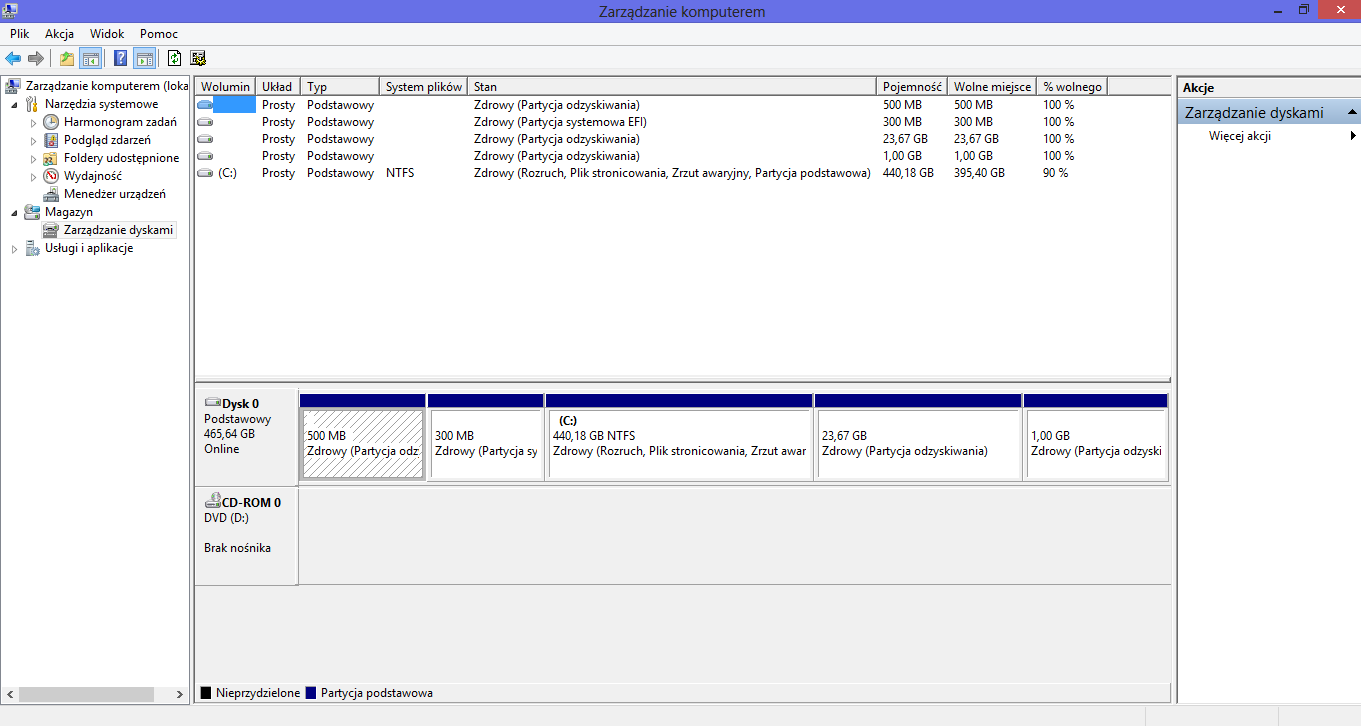Expand the Harmonogram zadań tree node
Viewport: 1361px width, 726px height.
point(33,122)
